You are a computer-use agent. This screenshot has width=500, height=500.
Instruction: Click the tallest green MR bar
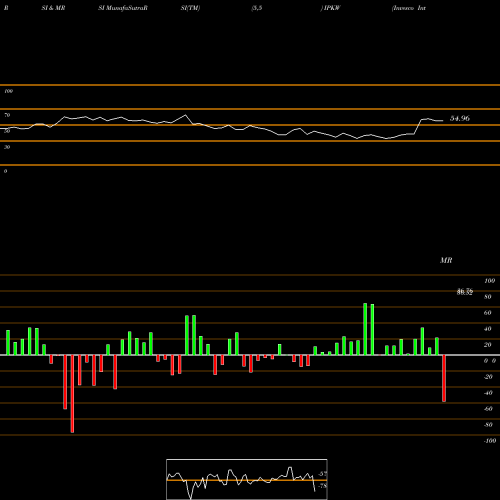point(365,329)
